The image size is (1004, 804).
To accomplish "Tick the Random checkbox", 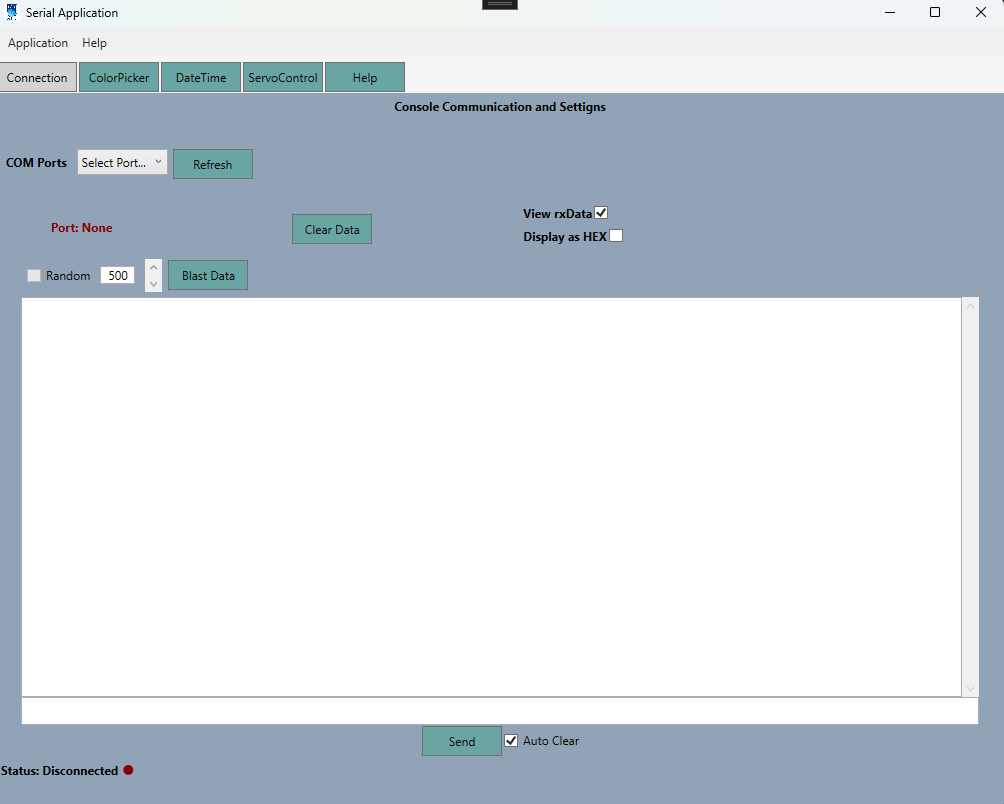I will (x=34, y=276).
